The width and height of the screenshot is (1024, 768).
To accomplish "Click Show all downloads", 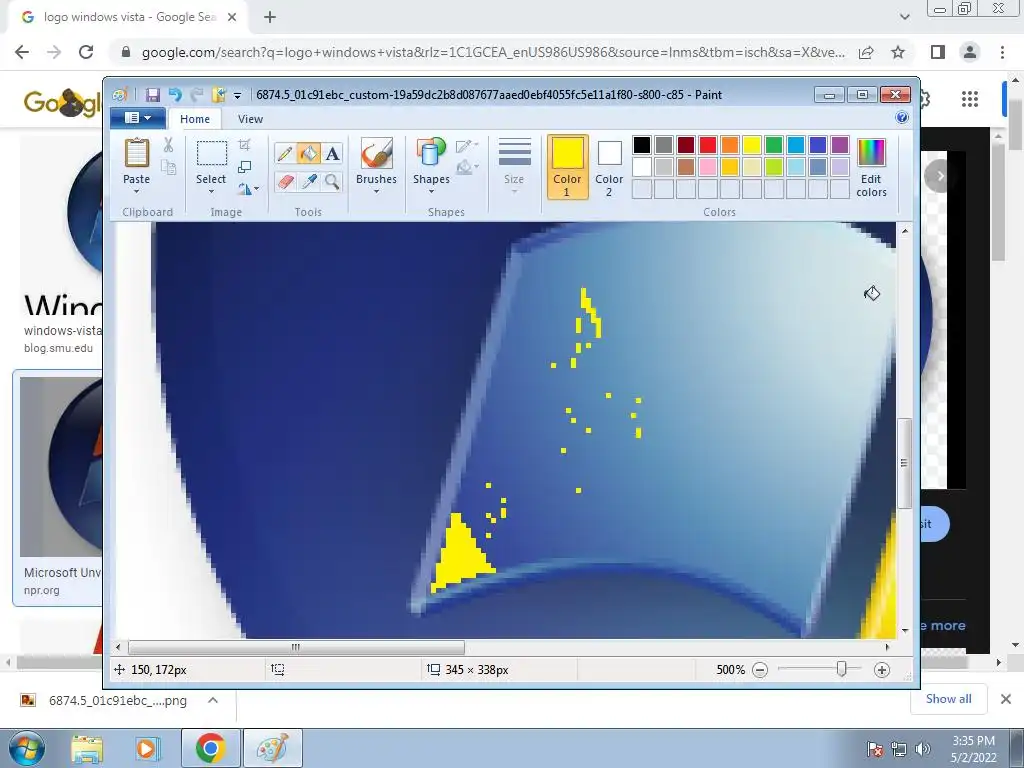I will (948, 699).
